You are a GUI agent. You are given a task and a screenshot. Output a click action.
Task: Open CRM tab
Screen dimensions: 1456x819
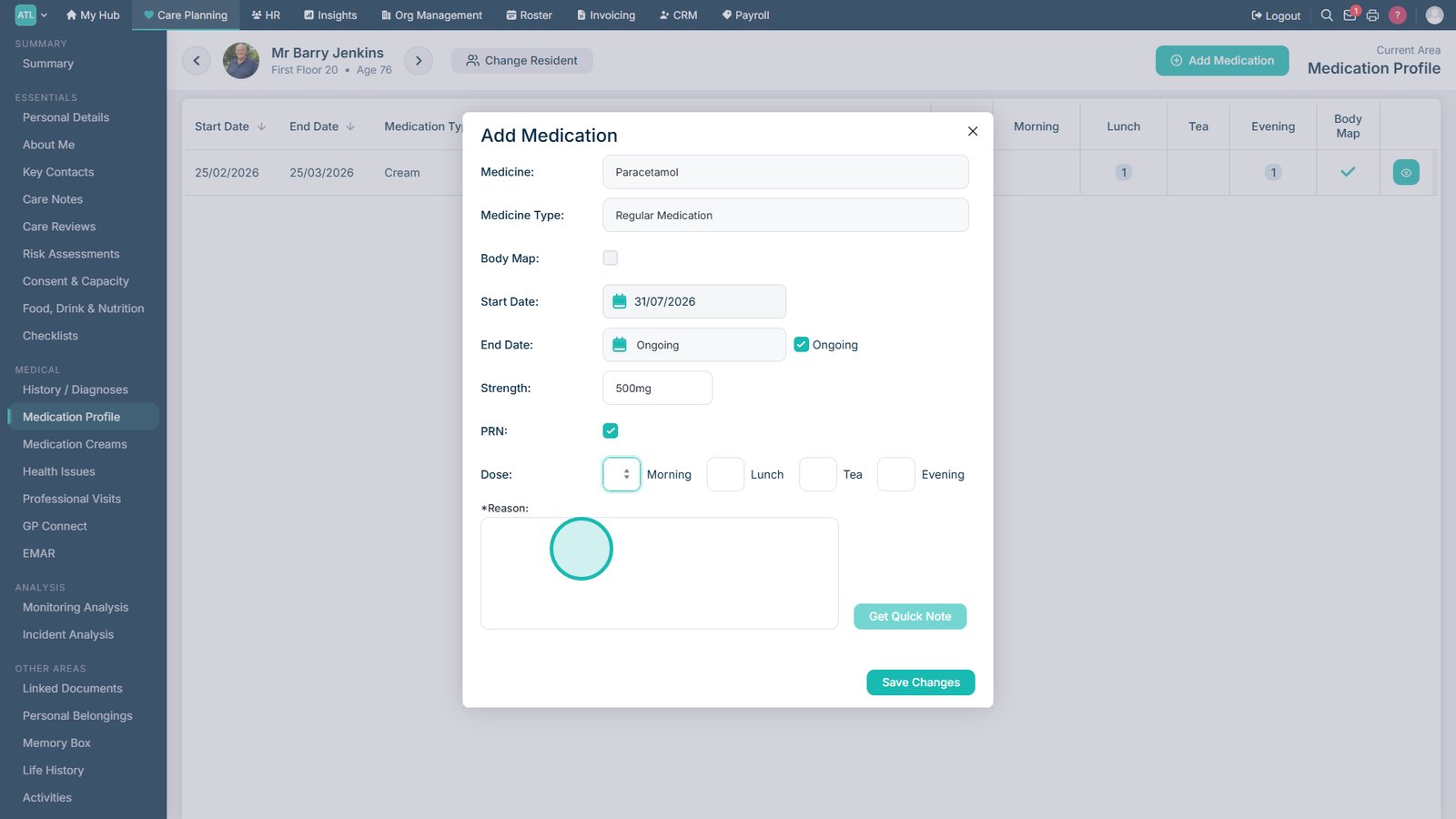pos(678,15)
